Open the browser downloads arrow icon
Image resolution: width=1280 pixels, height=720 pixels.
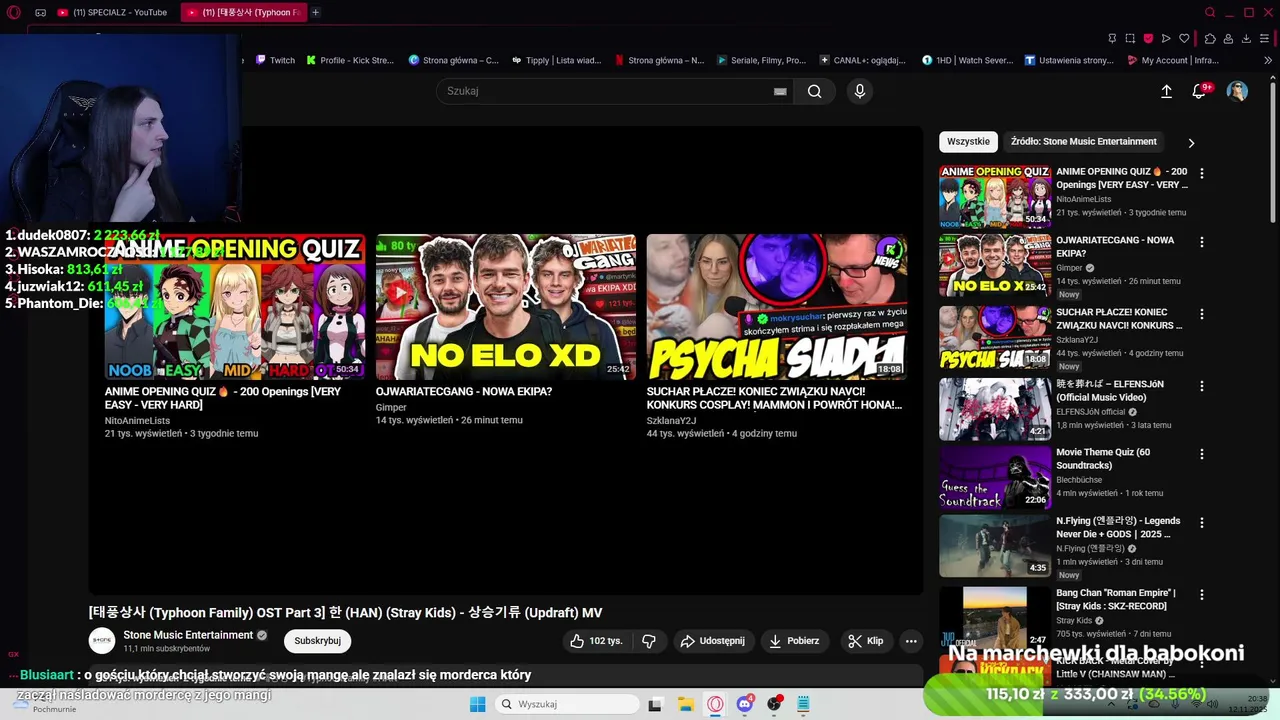[x=1246, y=38]
